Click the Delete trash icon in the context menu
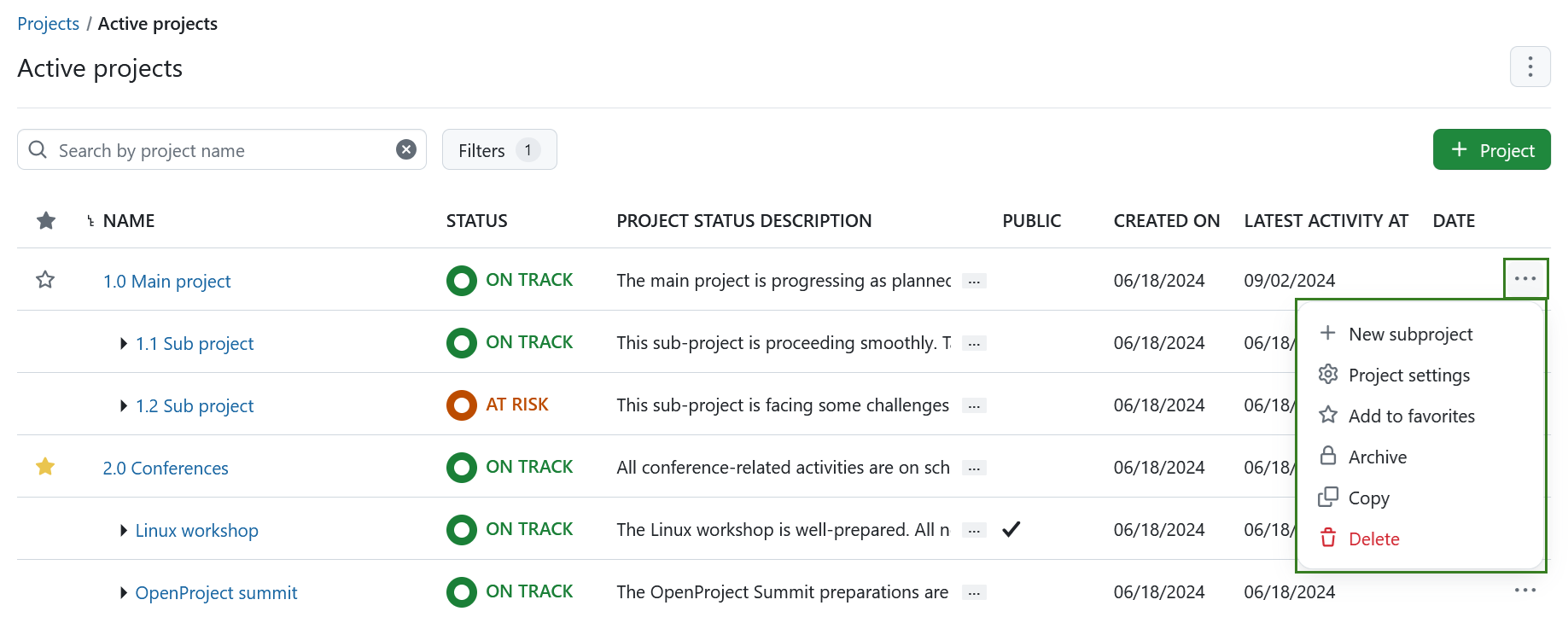This screenshot has width=1568, height=623. tap(1328, 538)
